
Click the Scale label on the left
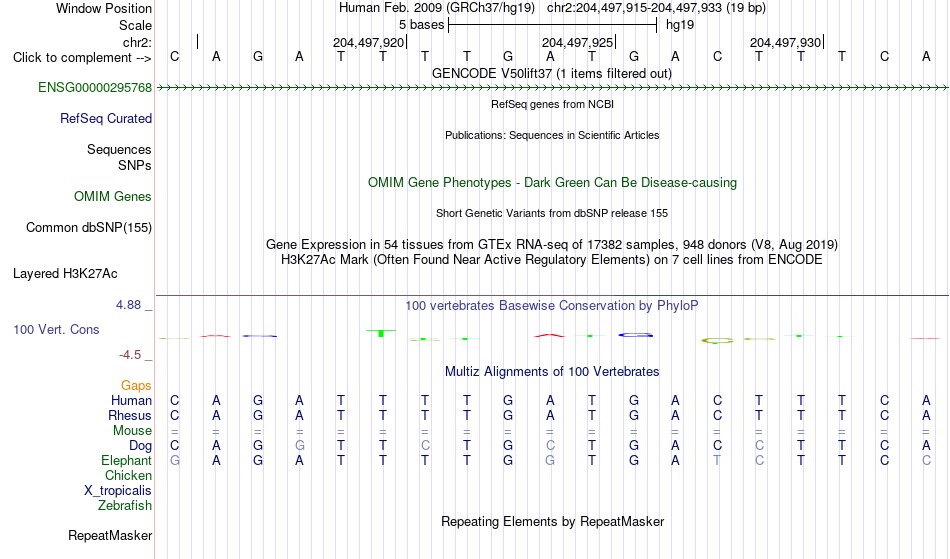[x=136, y=25]
